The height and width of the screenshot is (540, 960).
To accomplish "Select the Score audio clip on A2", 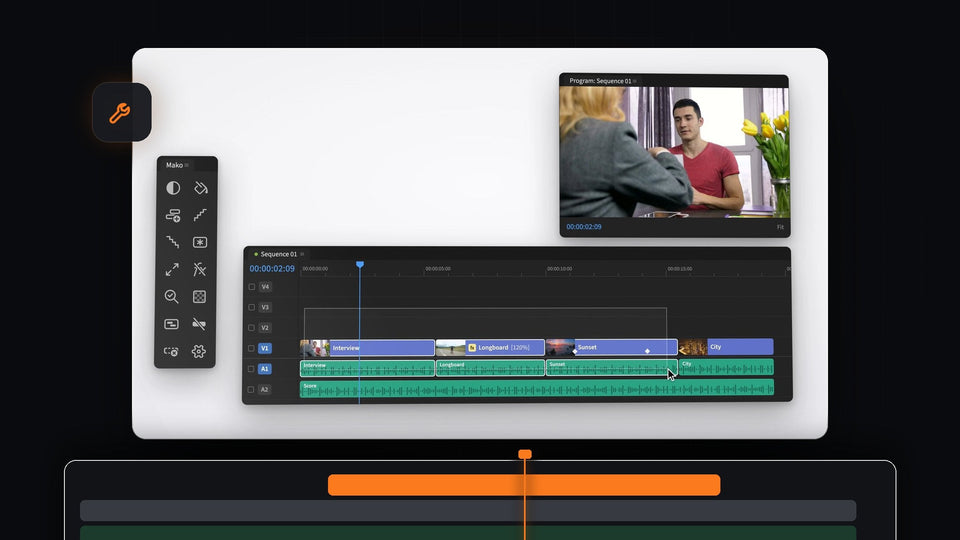I will [x=537, y=388].
